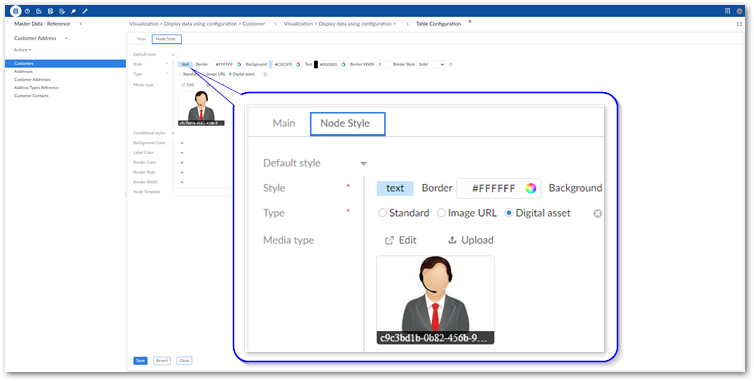The image size is (754, 381).
Task: Click the Revert button
Action: click(x=162, y=360)
